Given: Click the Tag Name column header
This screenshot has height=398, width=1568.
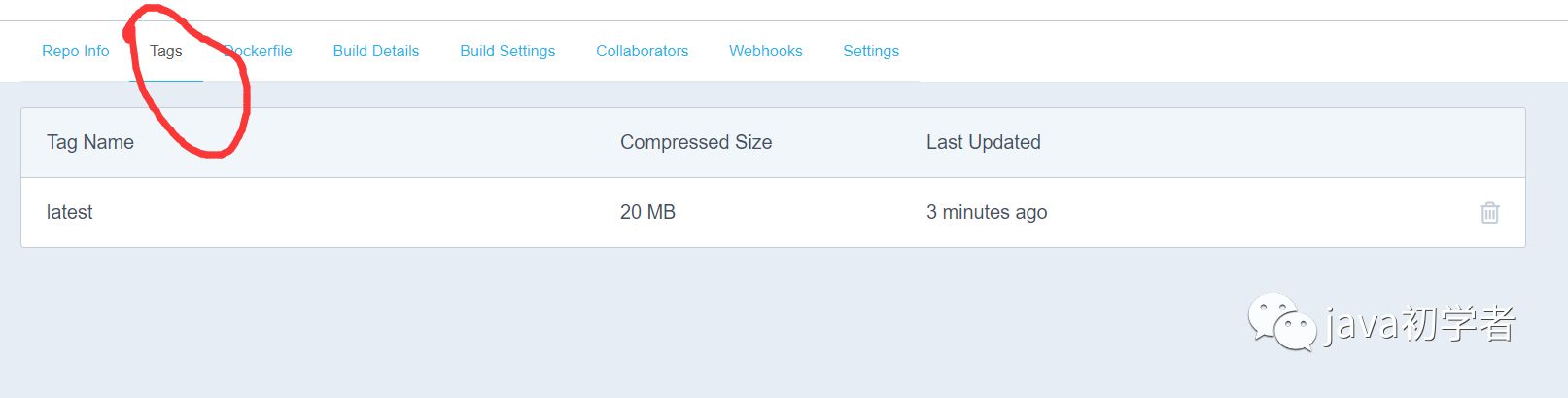Looking at the screenshot, I should point(90,142).
